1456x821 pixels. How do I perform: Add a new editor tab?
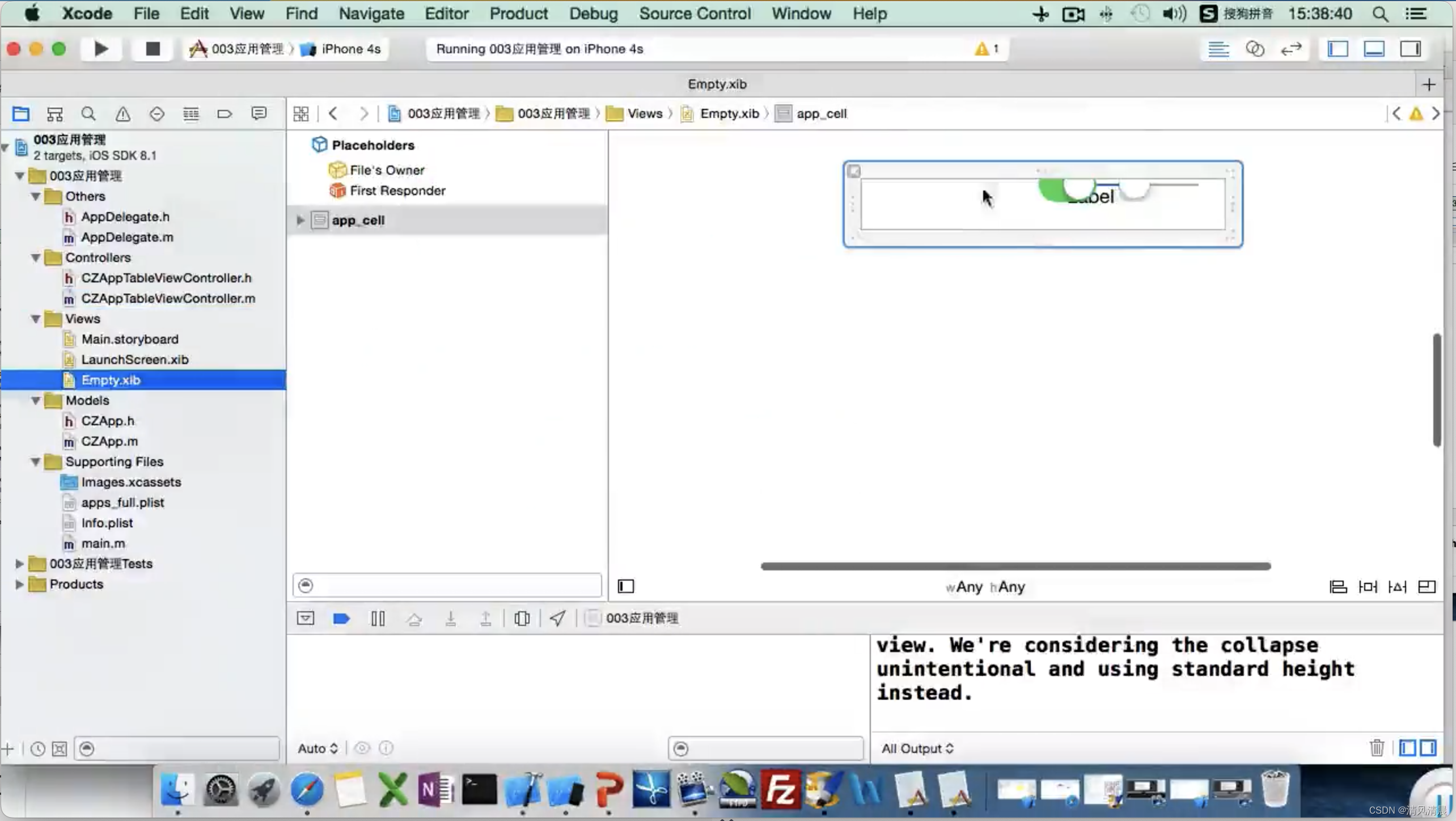tap(1429, 84)
